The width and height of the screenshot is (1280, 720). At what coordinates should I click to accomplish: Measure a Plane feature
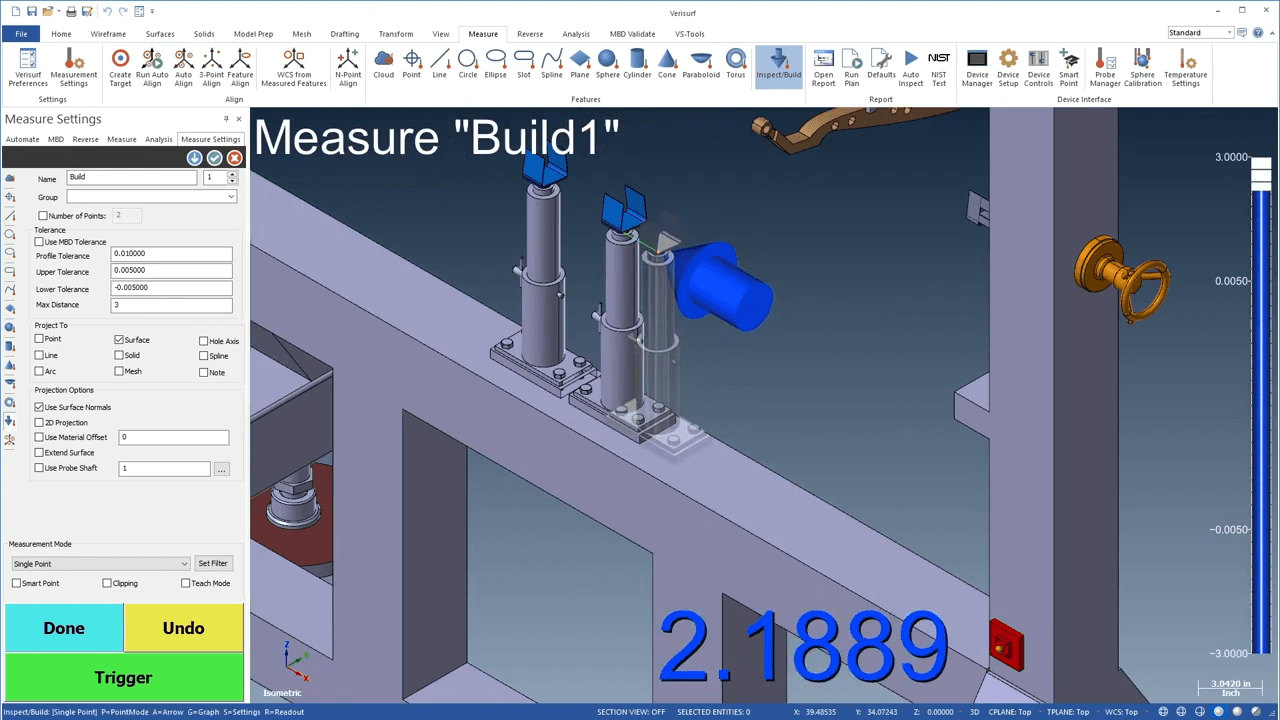pyautogui.click(x=580, y=64)
